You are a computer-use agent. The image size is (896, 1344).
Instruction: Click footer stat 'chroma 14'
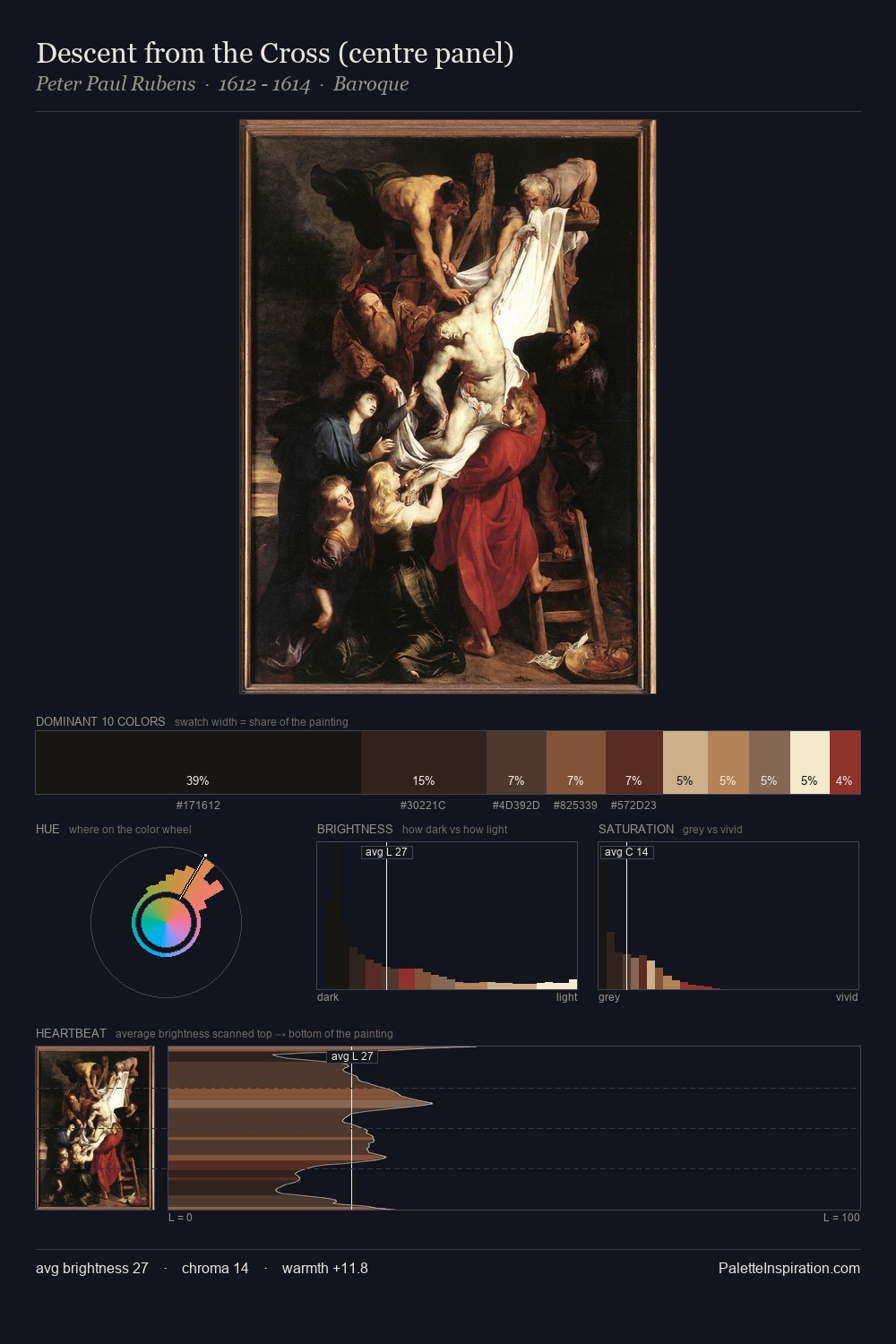click(x=215, y=1268)
